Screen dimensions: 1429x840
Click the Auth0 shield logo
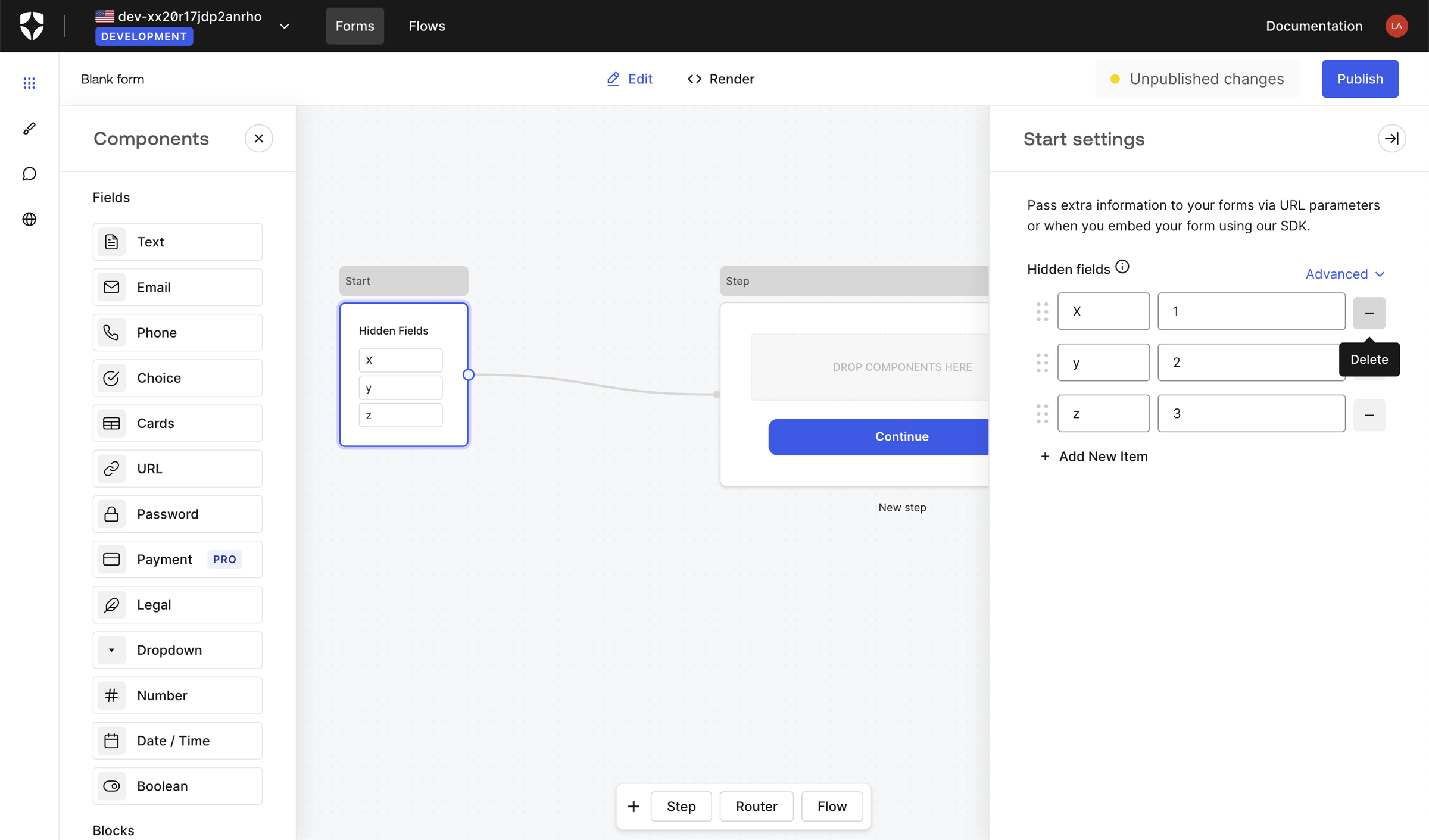32,26
